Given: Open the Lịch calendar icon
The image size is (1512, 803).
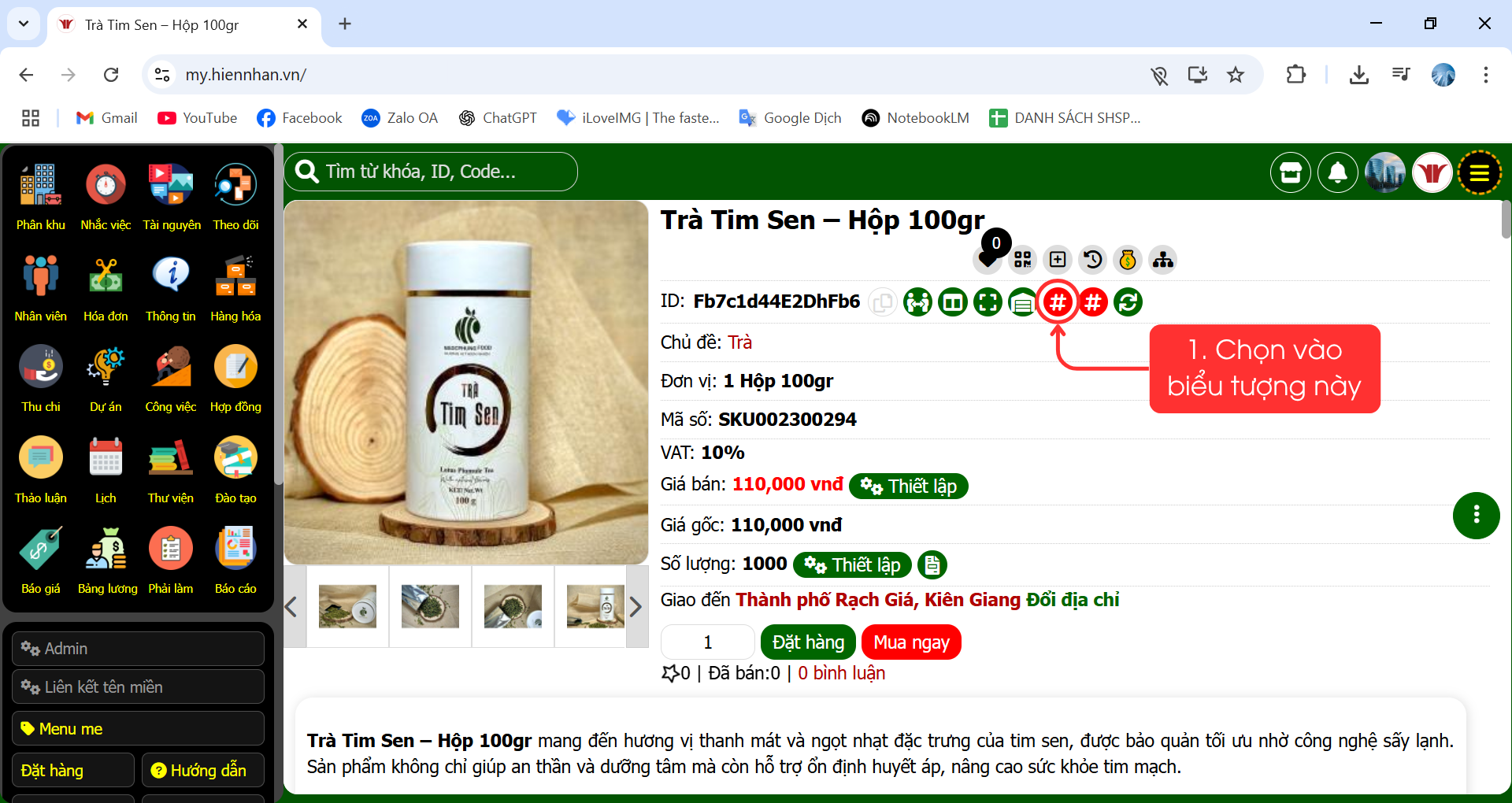Looking at the screenshot, I should (106, 458).
